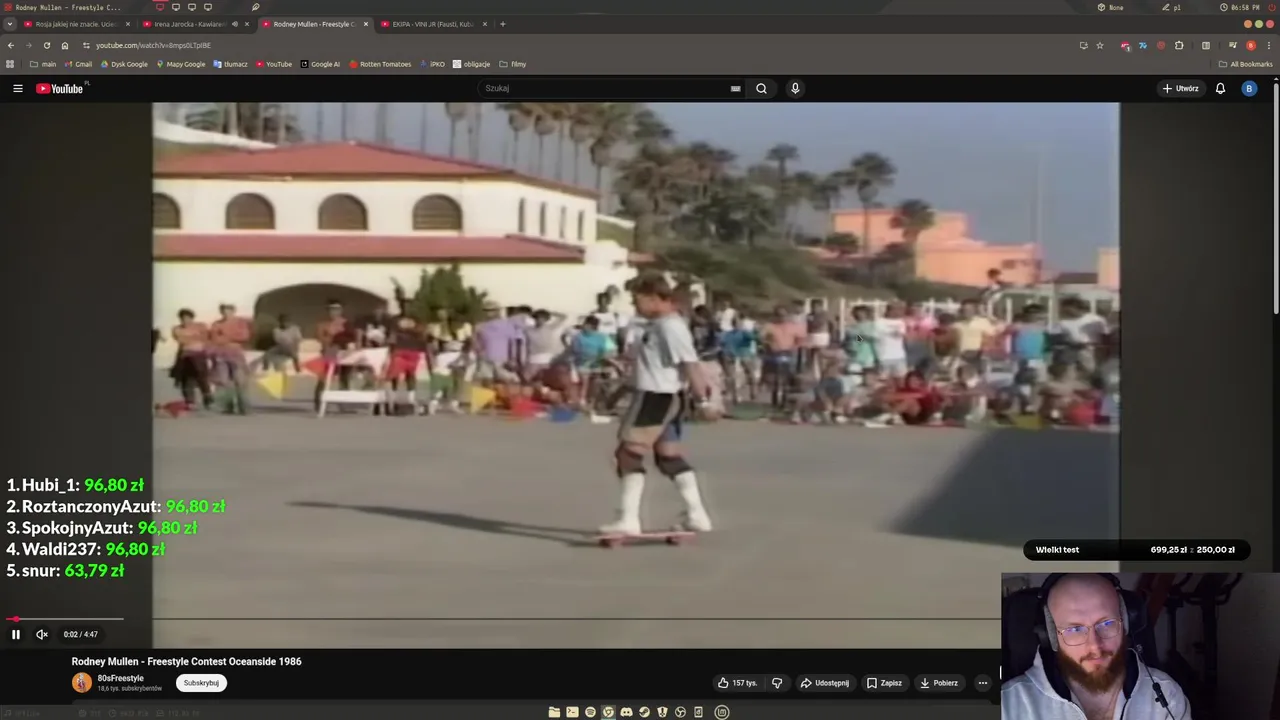Screen dimensions: 1280x720
Task: Open the Rotten Tomatoes bookmark
Action: [x=380, y=64]
